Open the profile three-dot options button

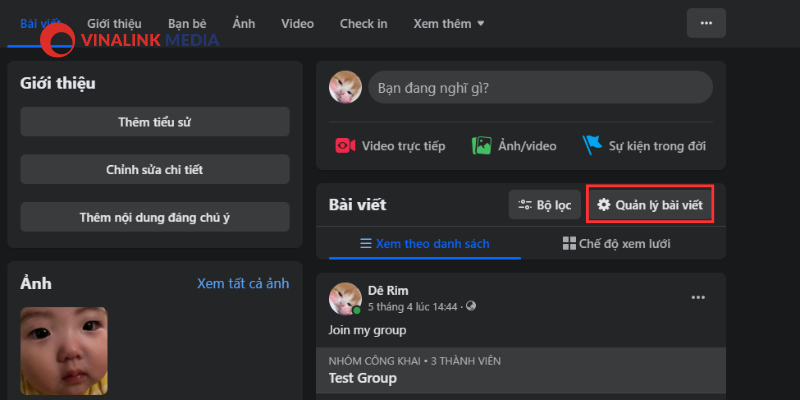pos(706,23)
